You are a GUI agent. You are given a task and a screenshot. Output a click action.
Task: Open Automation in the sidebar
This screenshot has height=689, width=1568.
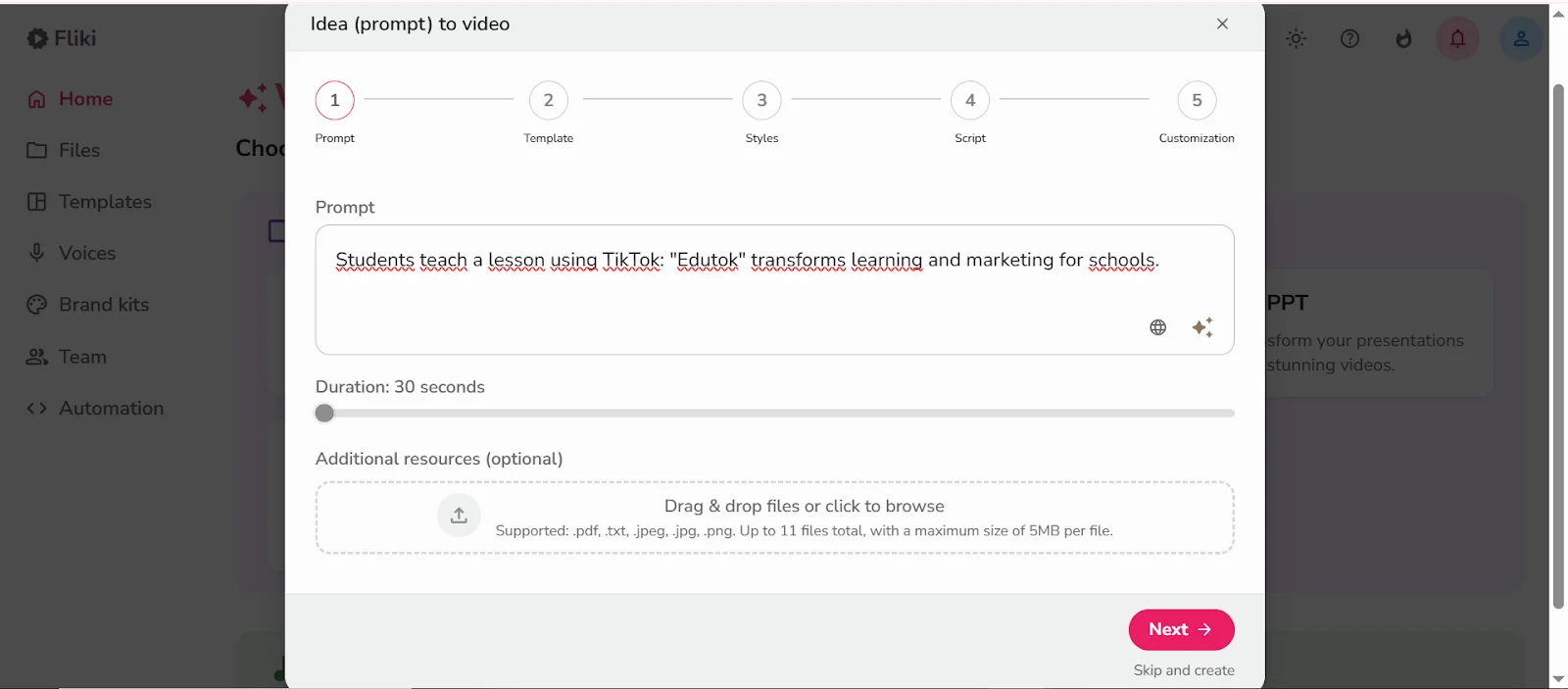coord(95,408)
